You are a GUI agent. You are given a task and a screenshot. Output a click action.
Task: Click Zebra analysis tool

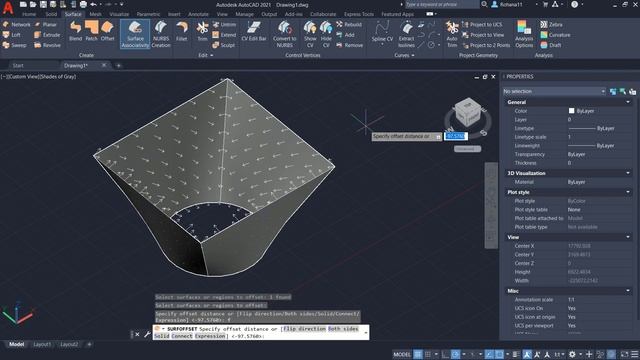551,24
